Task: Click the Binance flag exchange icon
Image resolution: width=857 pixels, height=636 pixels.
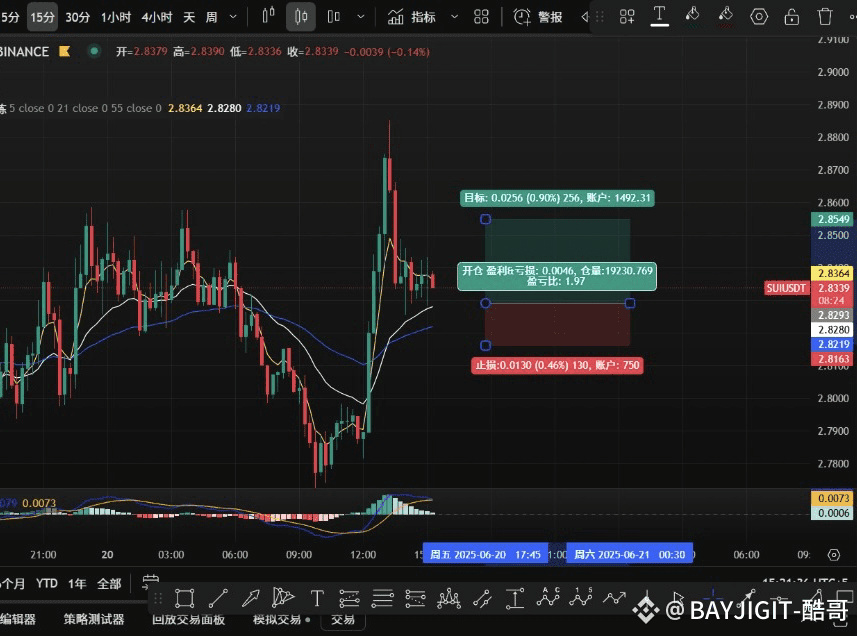Action: tap(64, 51)
